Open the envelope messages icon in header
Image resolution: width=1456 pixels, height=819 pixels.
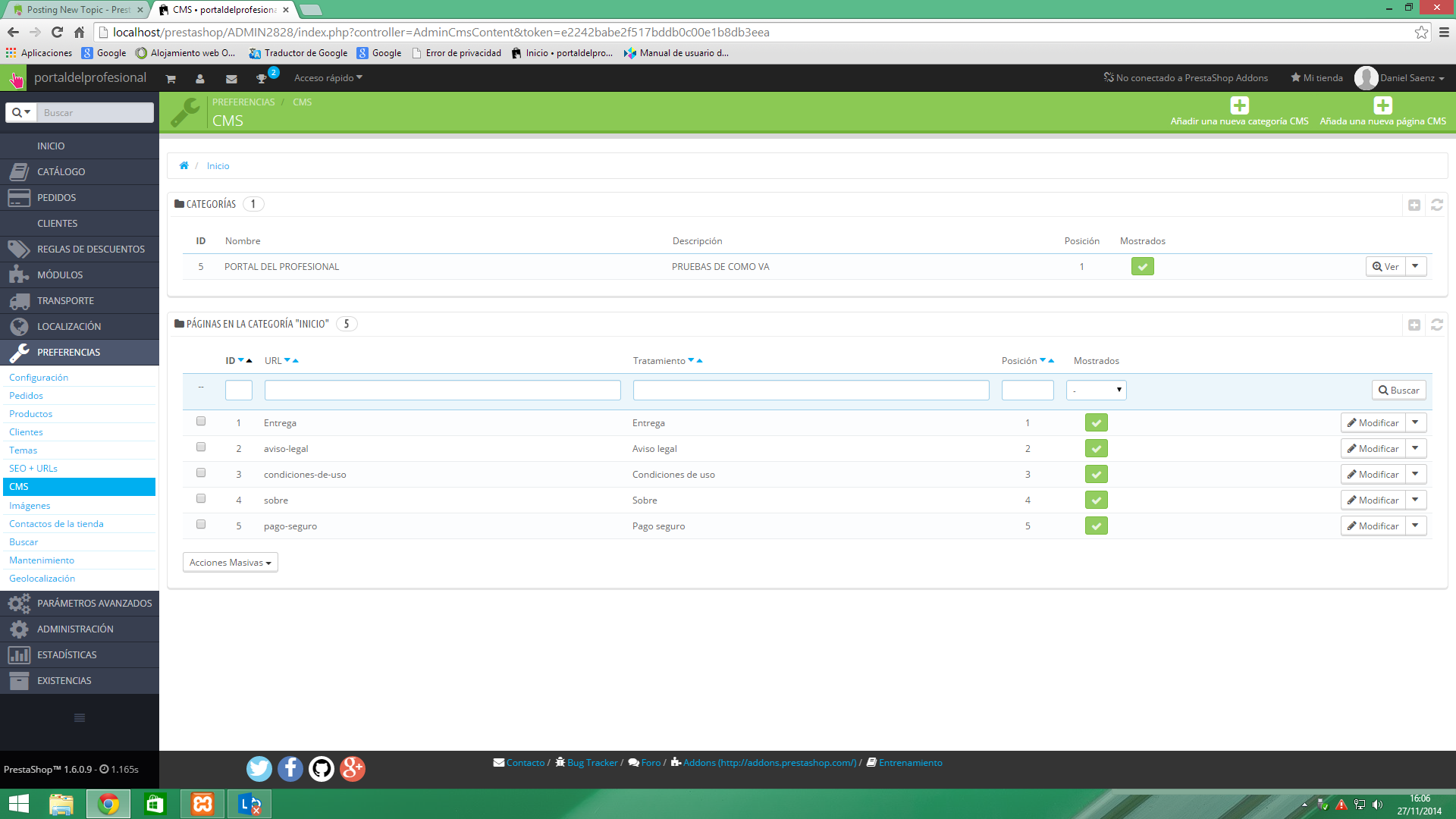click(x=231, y=79)
